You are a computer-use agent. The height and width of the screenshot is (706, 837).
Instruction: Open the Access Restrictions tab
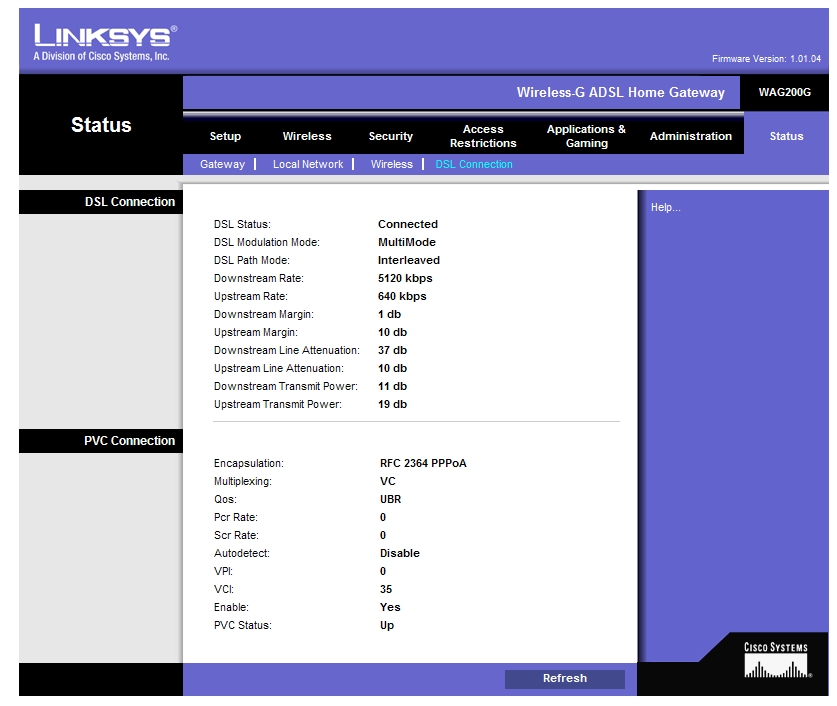pyautogui.click(x=483, y=136)
